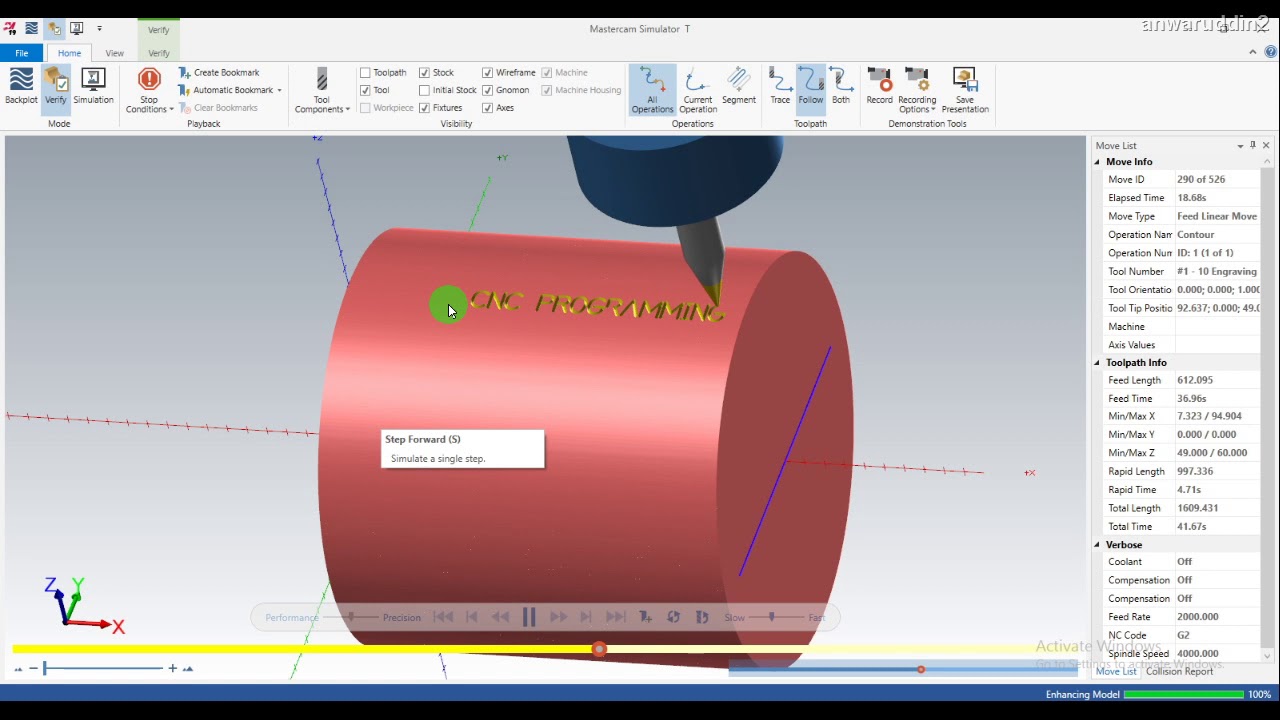This screenshot has height=720, width=1280.
Task: Click the Record button
Action: point(879,86)
